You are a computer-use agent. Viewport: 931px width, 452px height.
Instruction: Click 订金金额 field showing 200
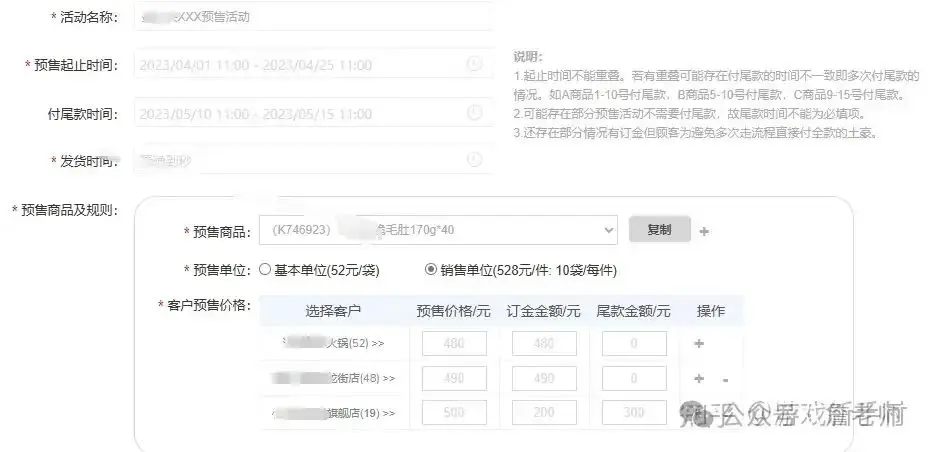[544, 412]
